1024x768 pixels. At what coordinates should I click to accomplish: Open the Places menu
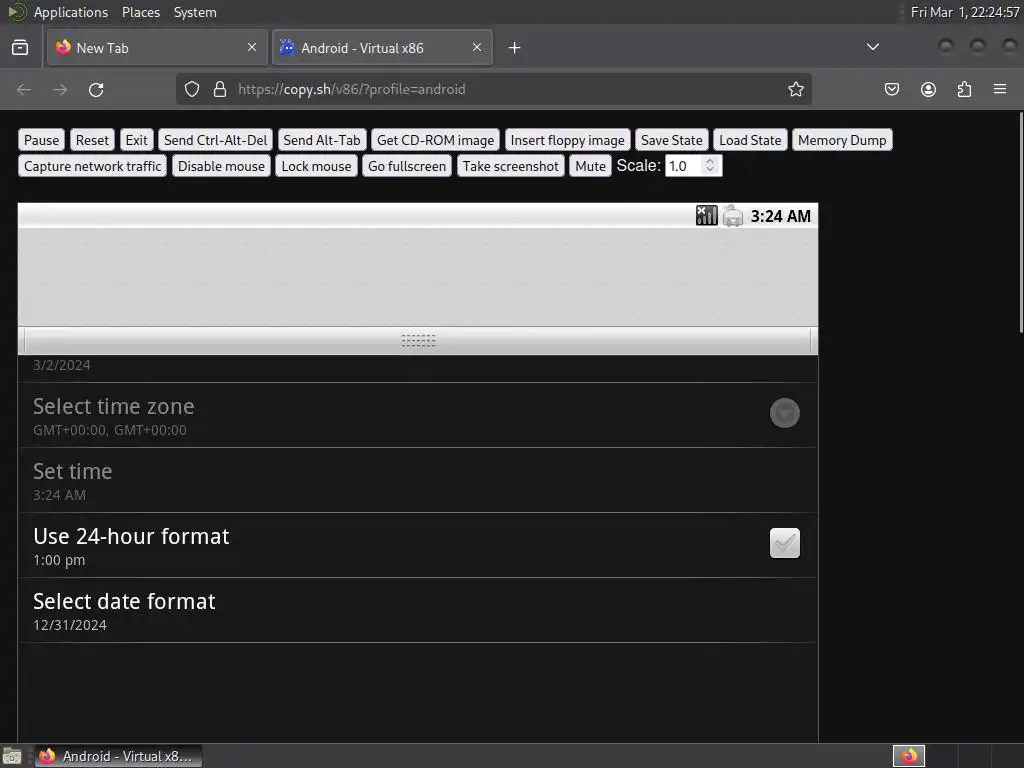pos(140,12)
